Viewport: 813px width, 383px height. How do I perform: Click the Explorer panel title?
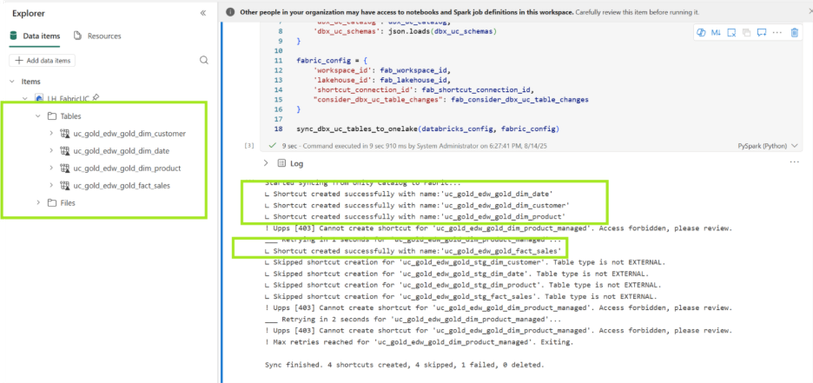(28, 13)
